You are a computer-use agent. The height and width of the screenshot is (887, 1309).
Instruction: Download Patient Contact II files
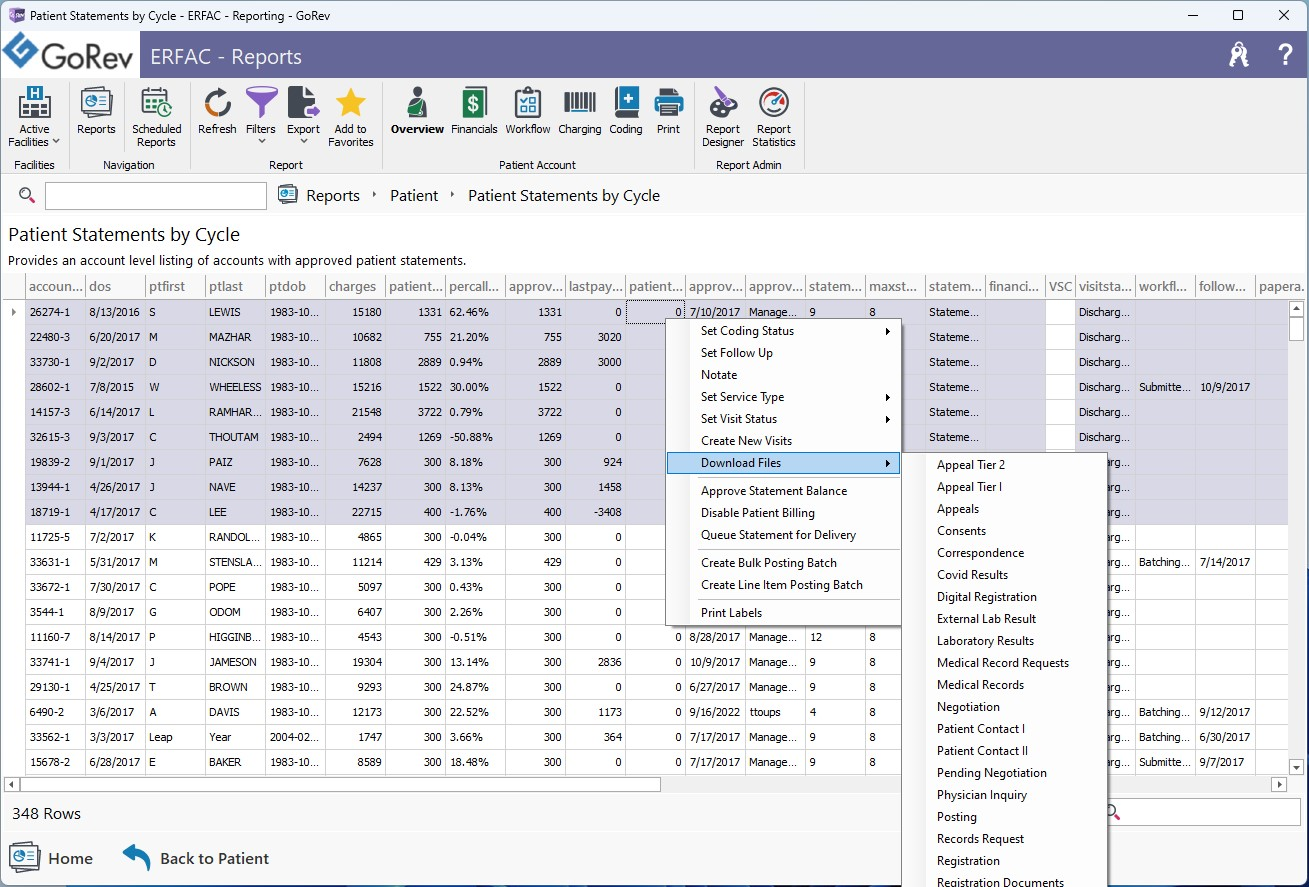tap(1004, 751)
